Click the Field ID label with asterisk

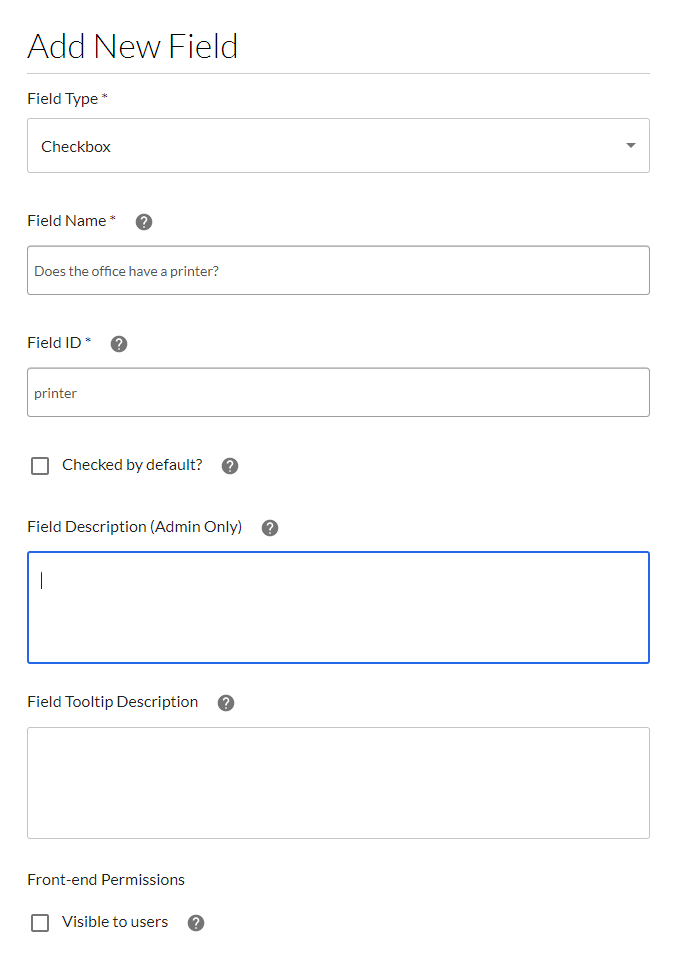point(58,342)
